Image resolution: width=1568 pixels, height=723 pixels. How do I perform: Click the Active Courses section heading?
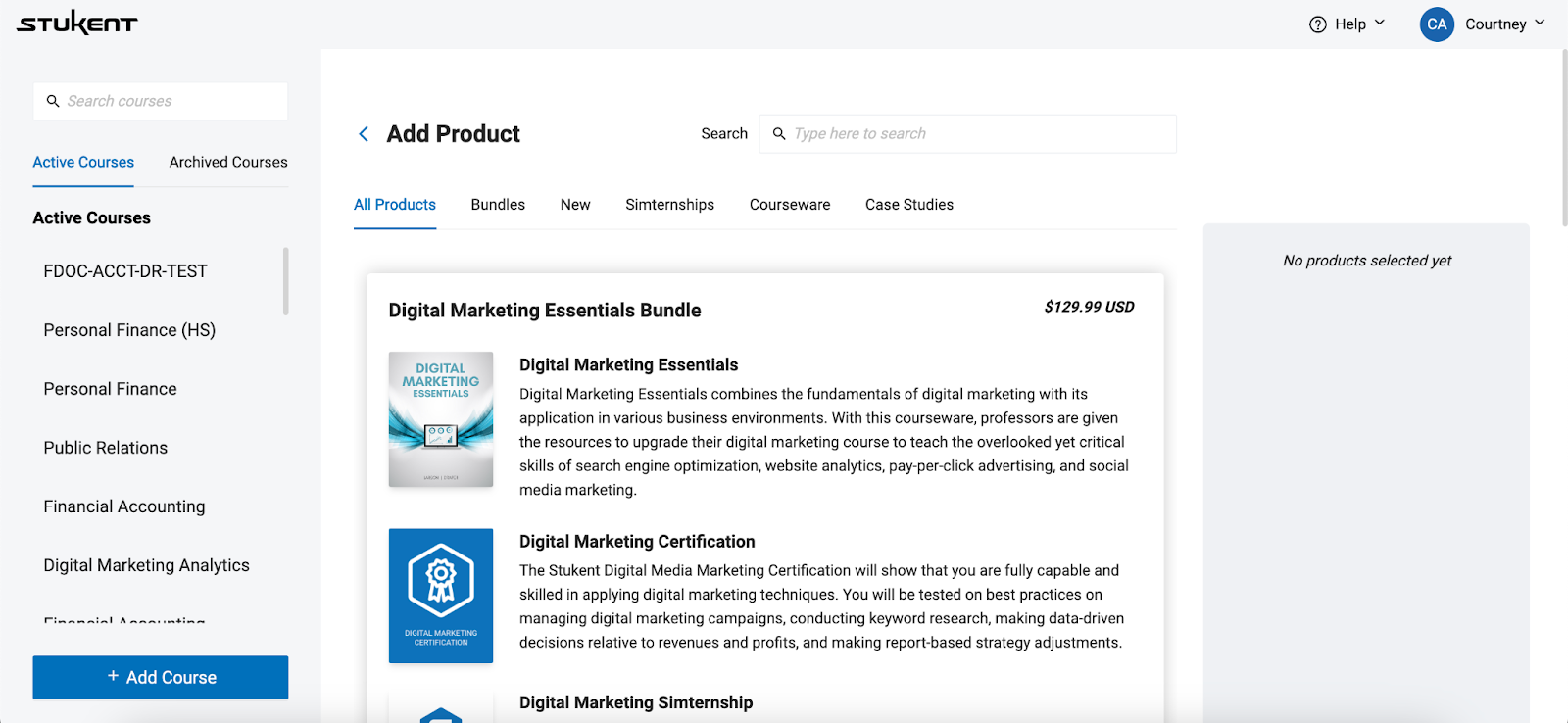coord(92,217)
